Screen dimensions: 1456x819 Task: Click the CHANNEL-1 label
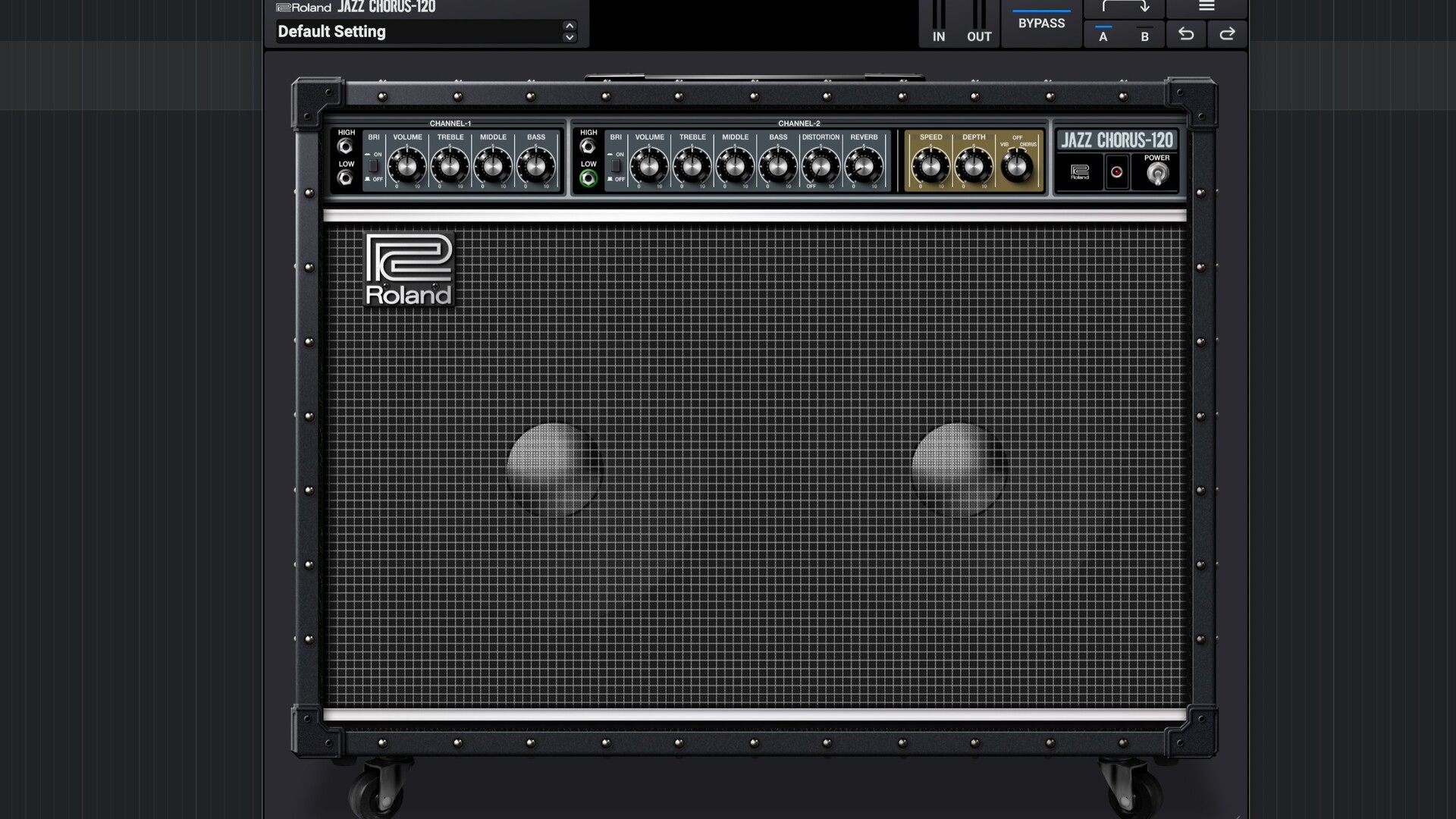coord(450,124)
